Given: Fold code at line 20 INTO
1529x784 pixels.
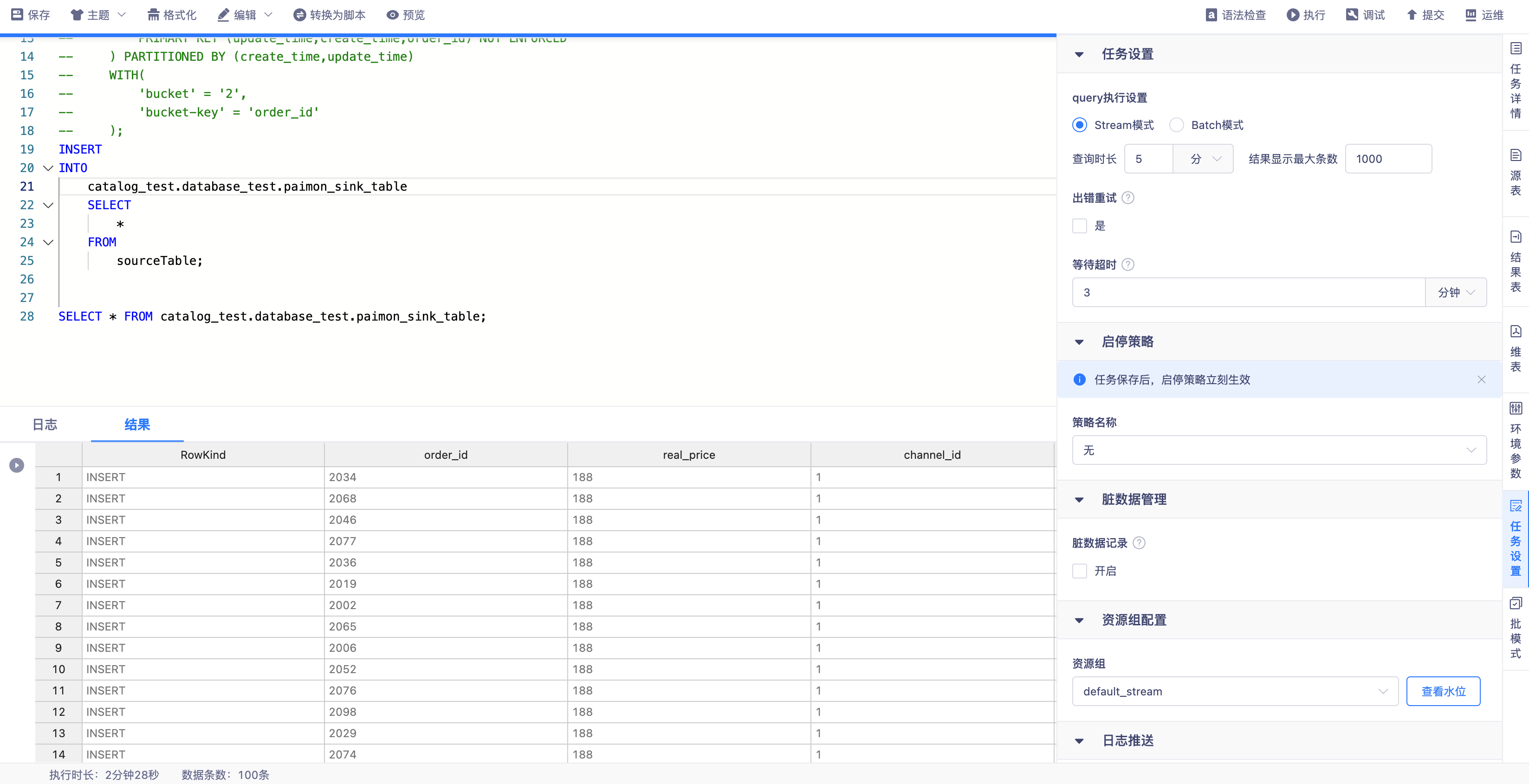Looking at the screenshot, I should 48,168.
